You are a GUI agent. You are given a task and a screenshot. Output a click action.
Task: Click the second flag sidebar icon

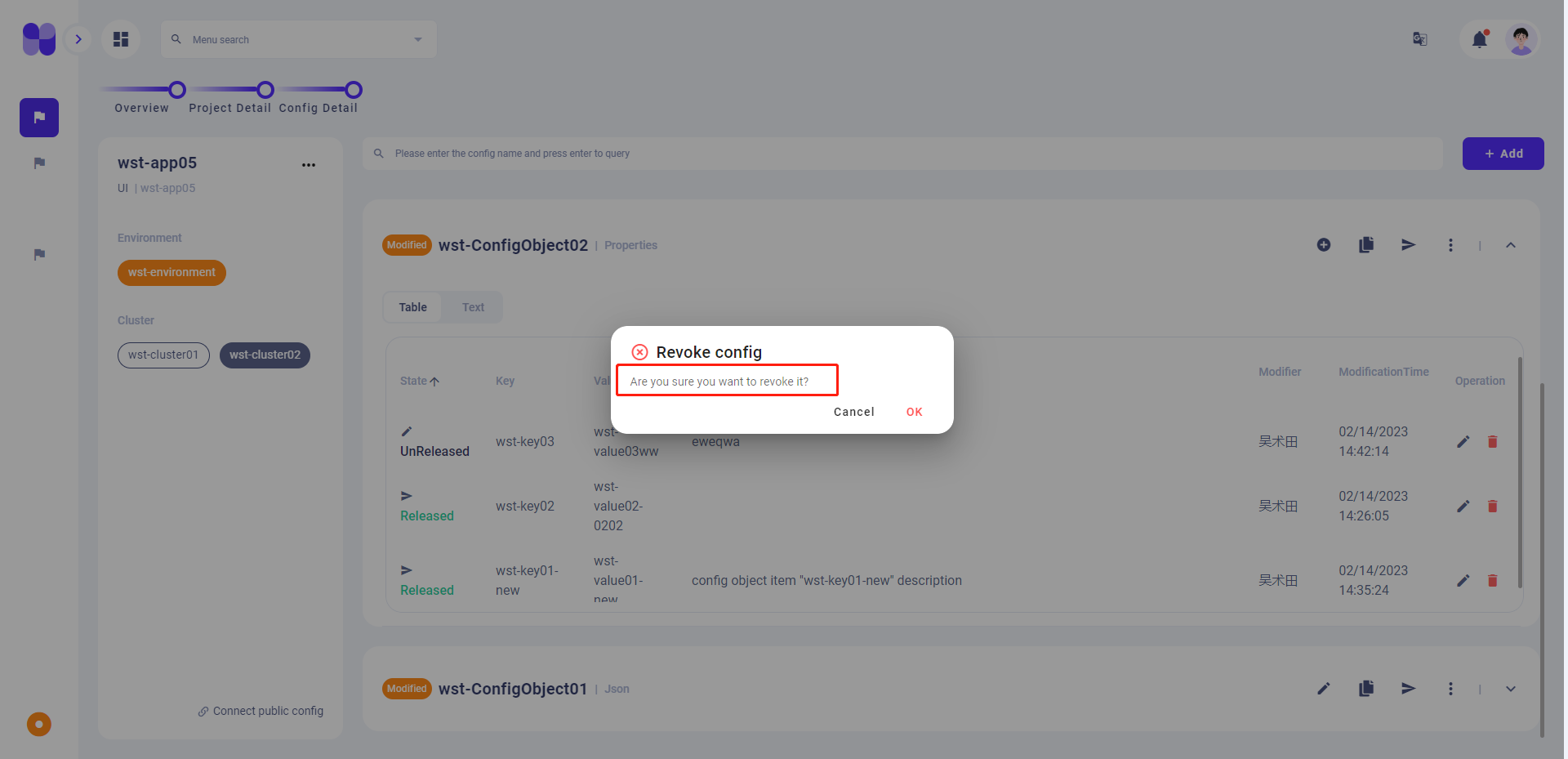pos(39,163)
